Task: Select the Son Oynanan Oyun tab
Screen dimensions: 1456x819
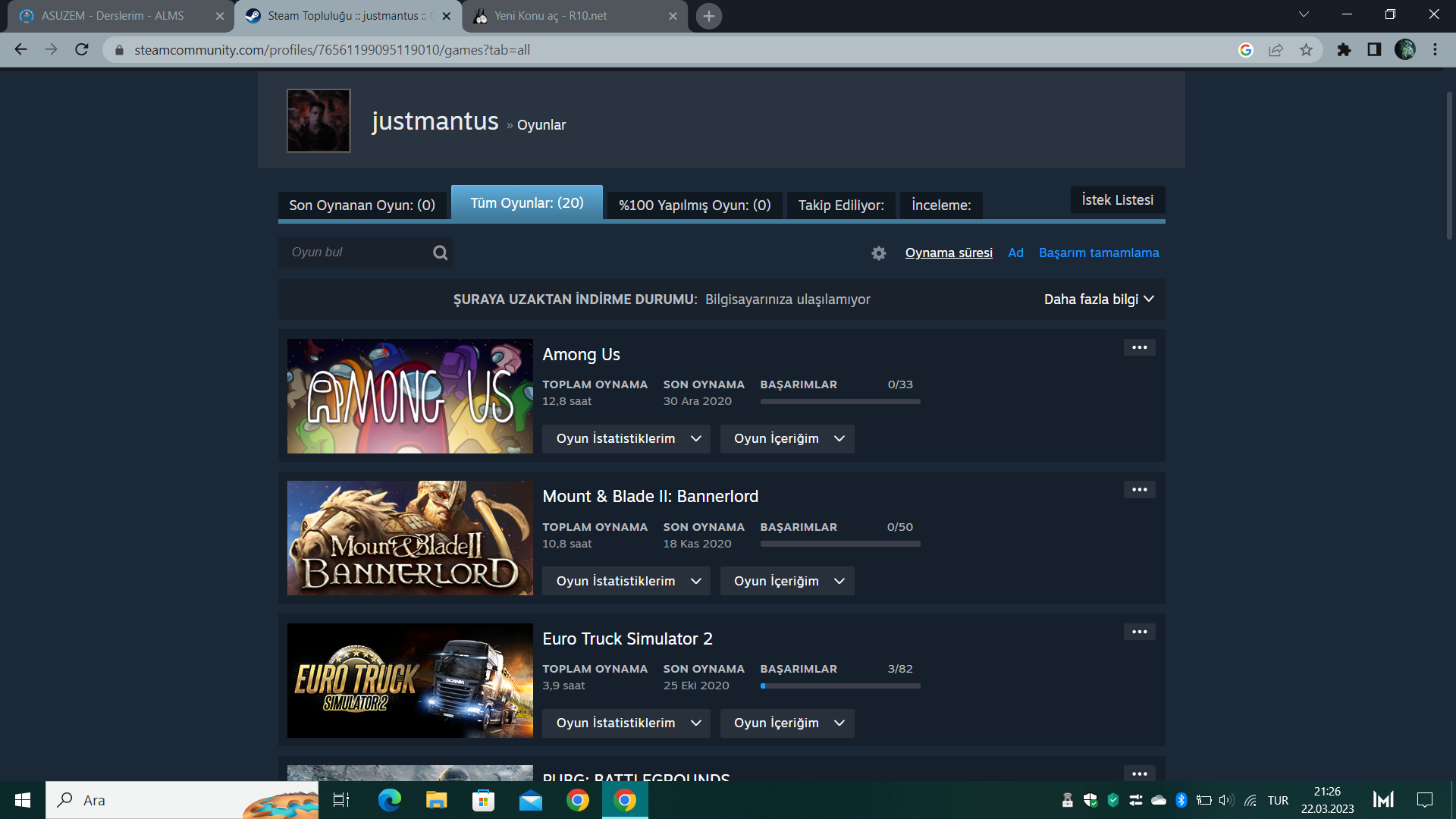Action: [362, 206]
